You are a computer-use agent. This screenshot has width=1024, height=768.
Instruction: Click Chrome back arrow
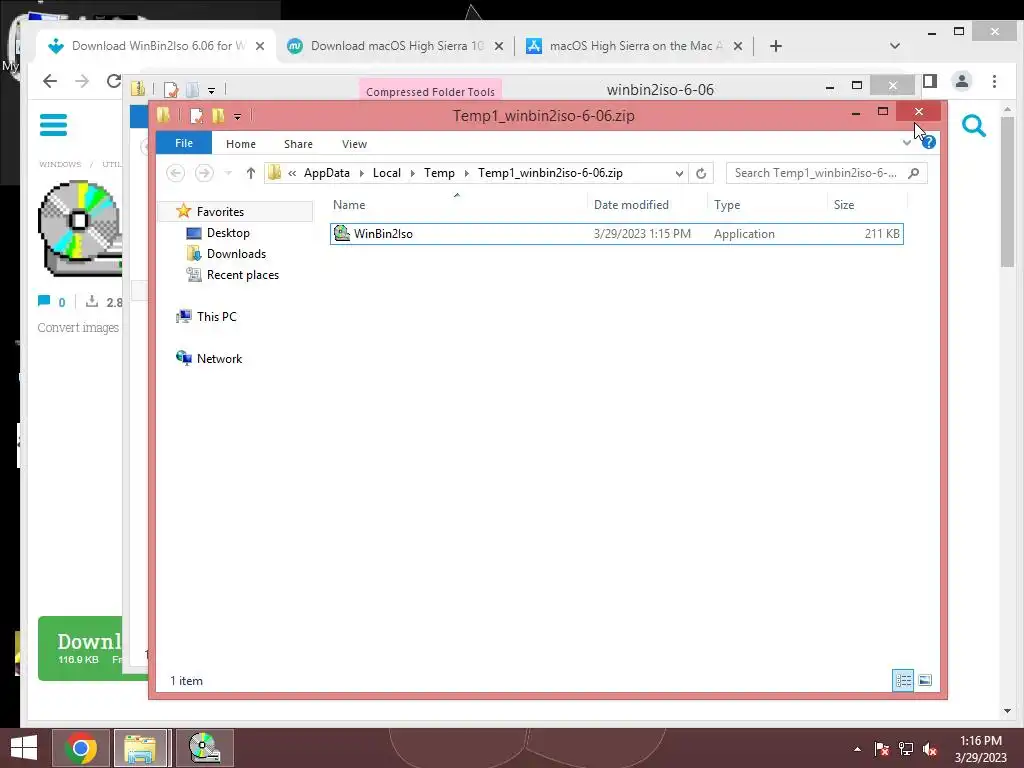50,81
